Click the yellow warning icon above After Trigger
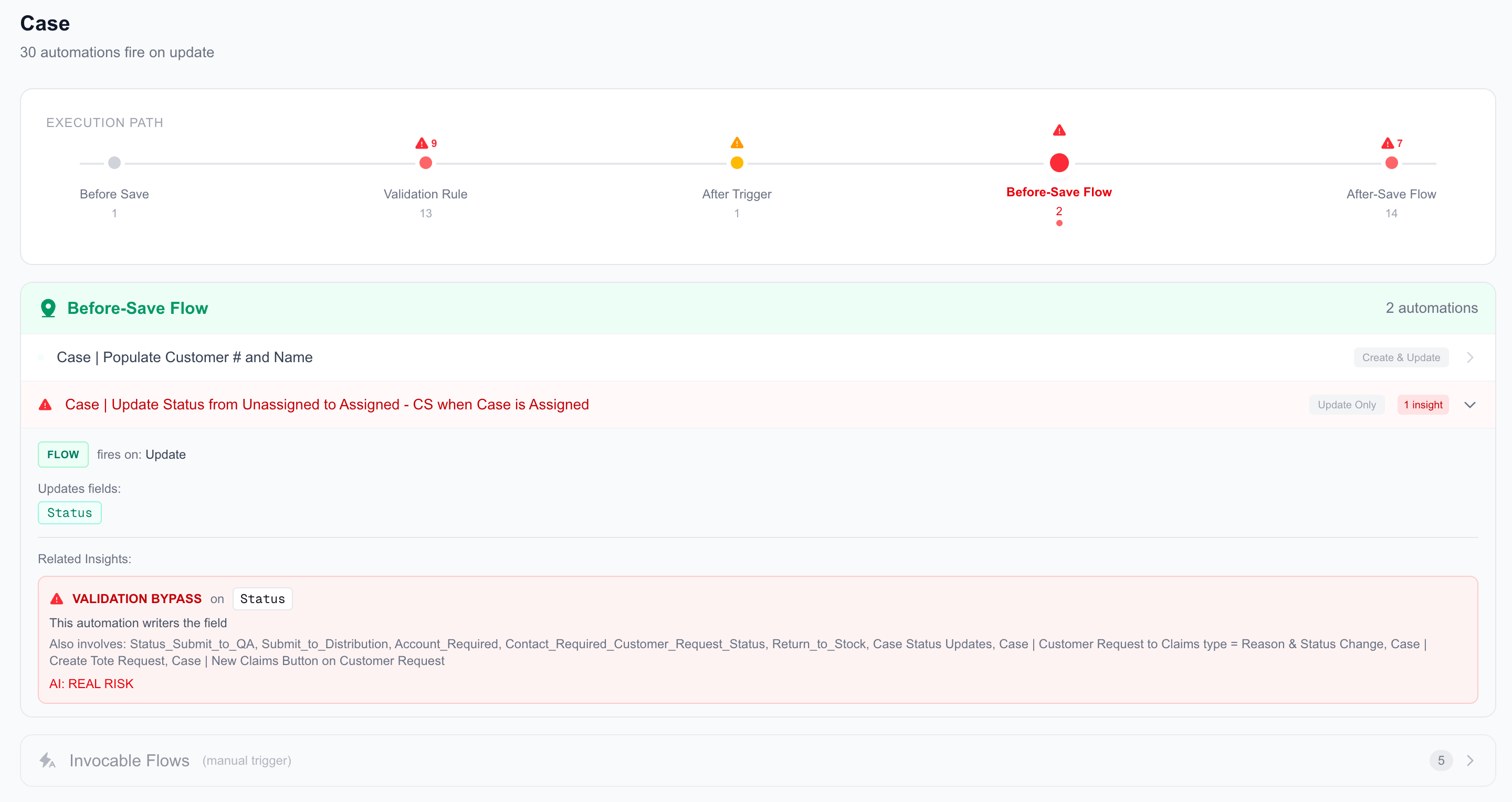1512x802 pixels. [737, 143]
